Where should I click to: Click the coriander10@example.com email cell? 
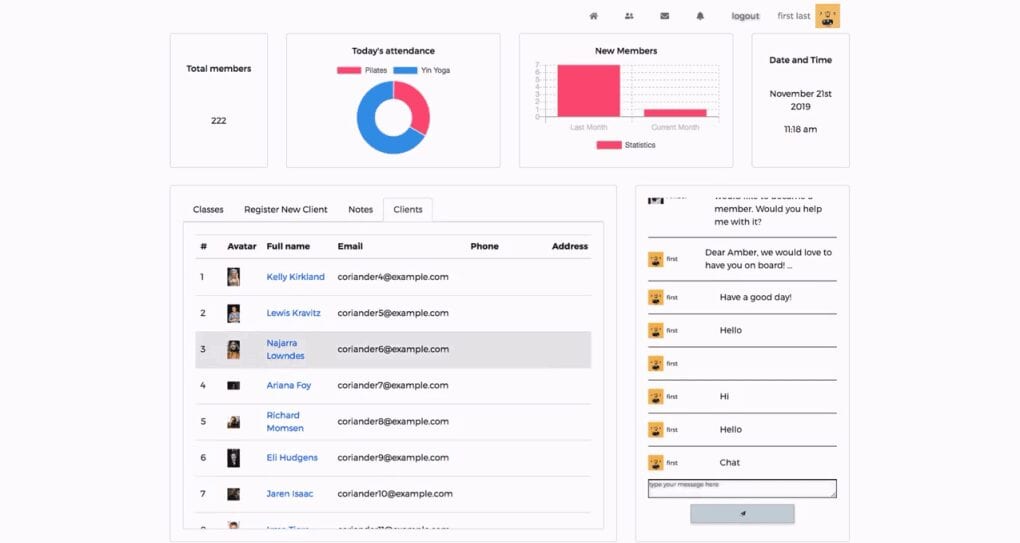[x=395, y=494]
